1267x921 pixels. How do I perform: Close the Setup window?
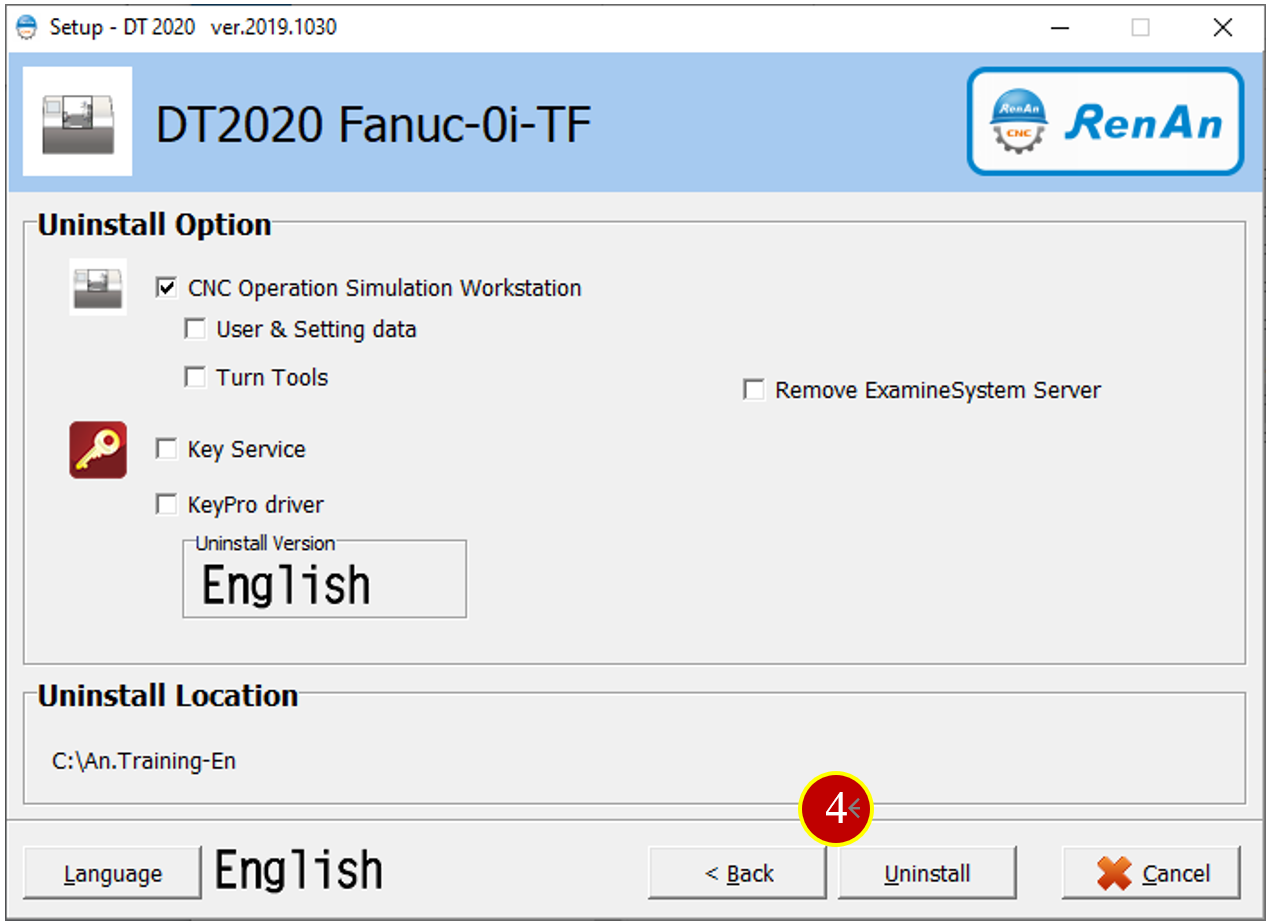coord(1222,27)
